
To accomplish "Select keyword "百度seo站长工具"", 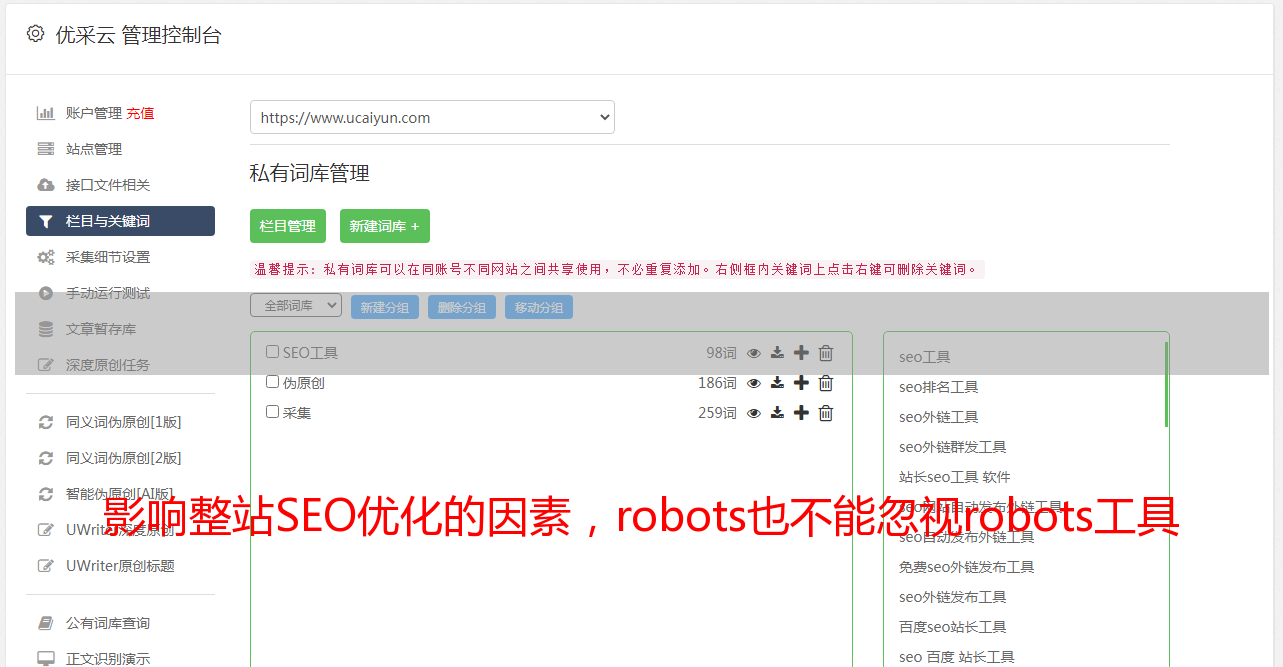I will 952,627.
